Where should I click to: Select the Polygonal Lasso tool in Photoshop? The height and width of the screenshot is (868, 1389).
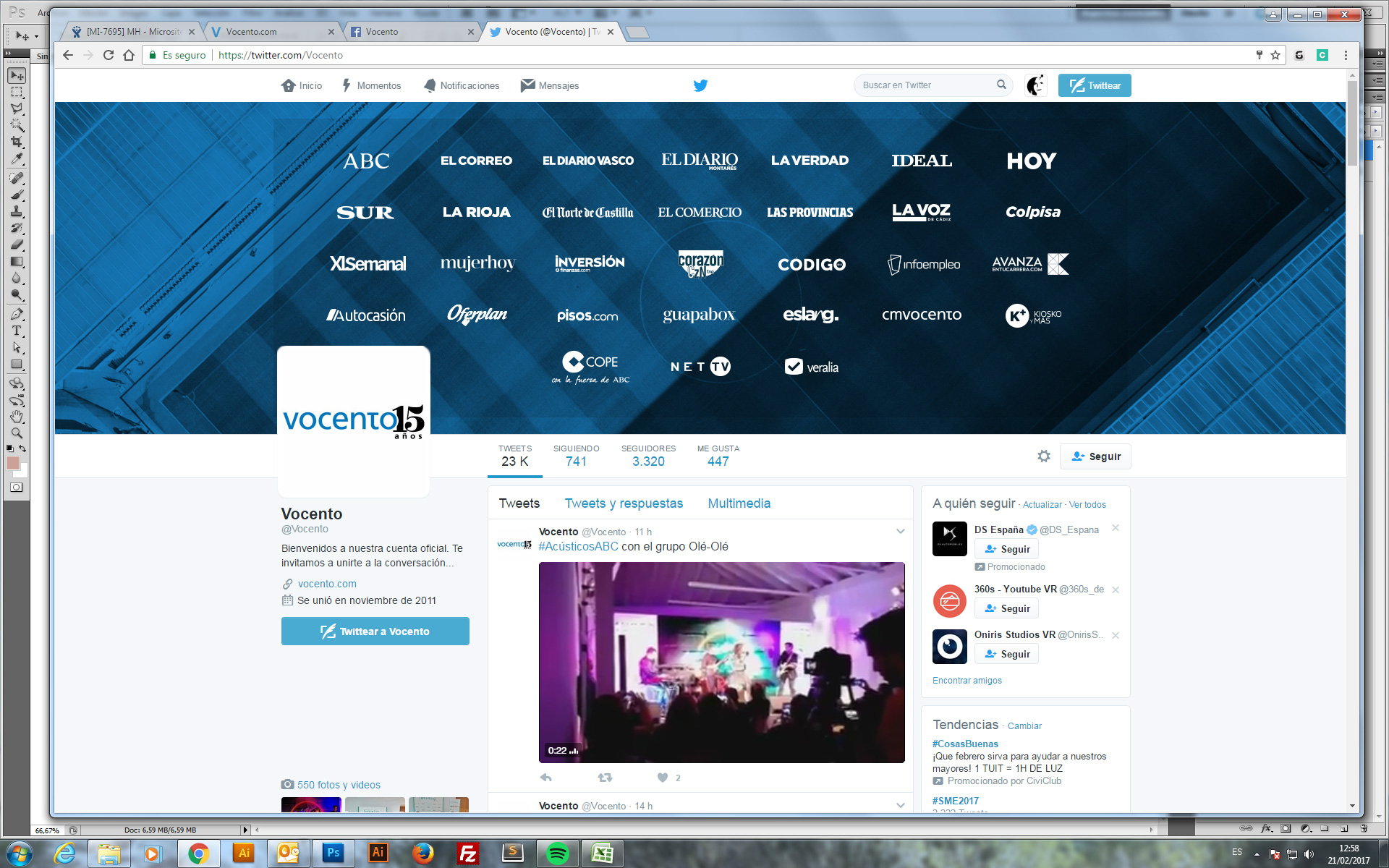point(17,109)
